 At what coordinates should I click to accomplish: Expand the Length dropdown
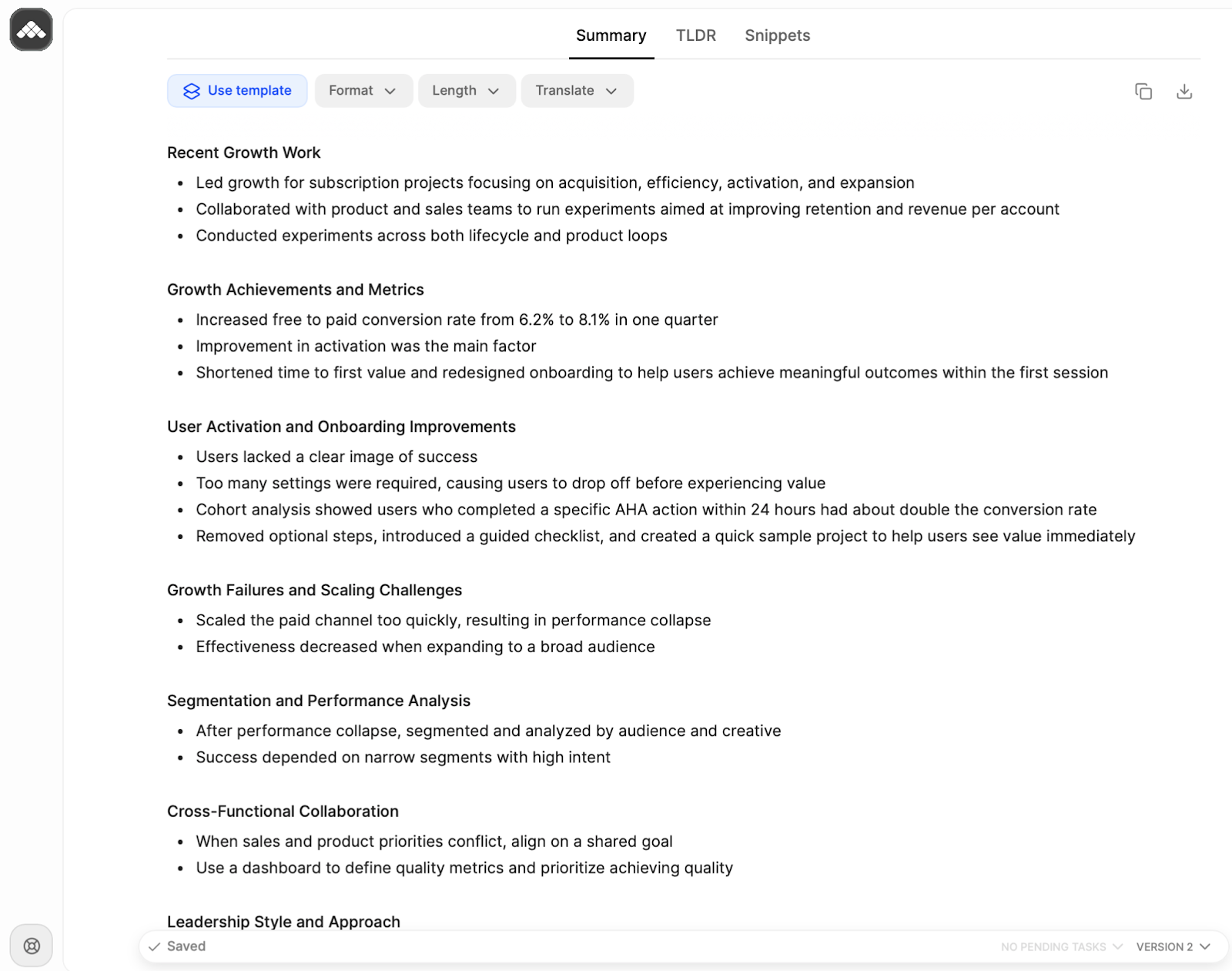(x=467, y=91)
